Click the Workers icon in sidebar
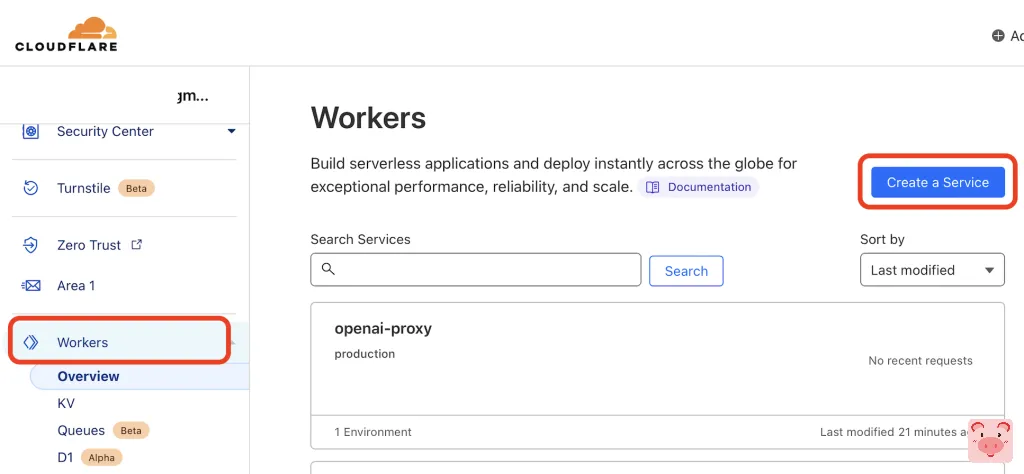This screenshot has width=1024, height=474. pos(31,342)
